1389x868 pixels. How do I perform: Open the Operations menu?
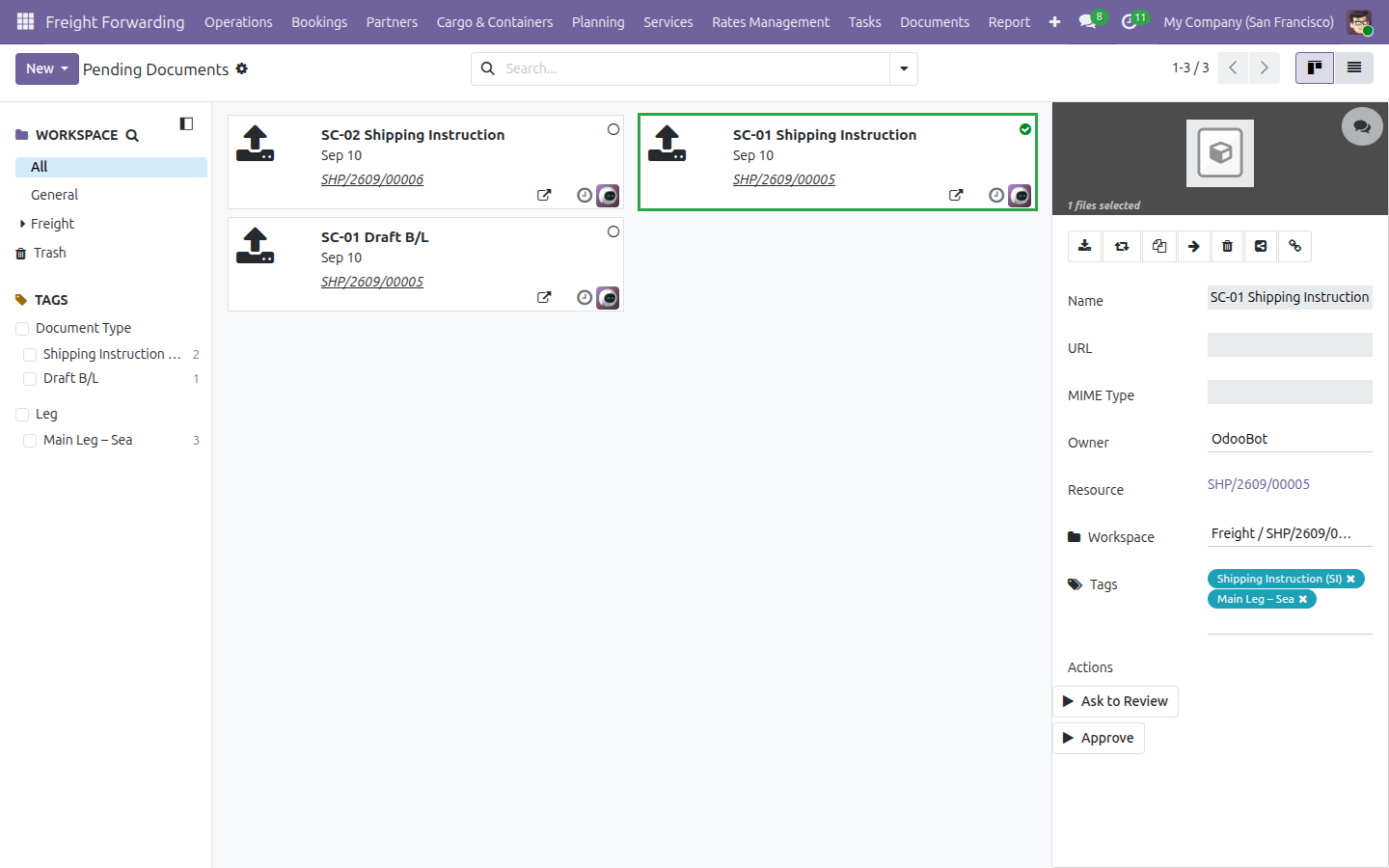point(238,21)
